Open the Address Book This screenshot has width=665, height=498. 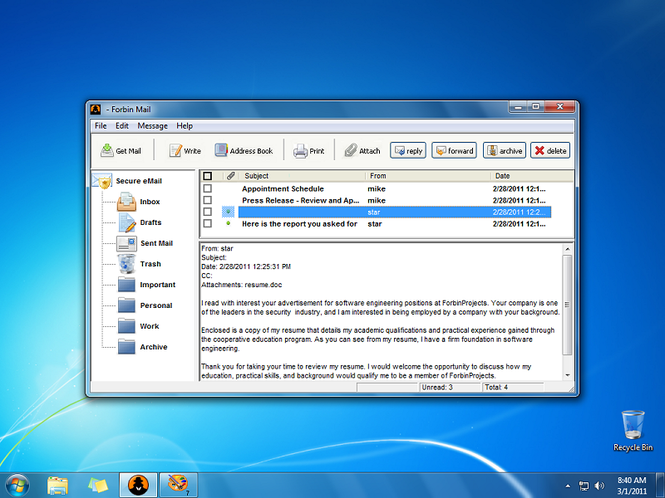pos(243,151)
